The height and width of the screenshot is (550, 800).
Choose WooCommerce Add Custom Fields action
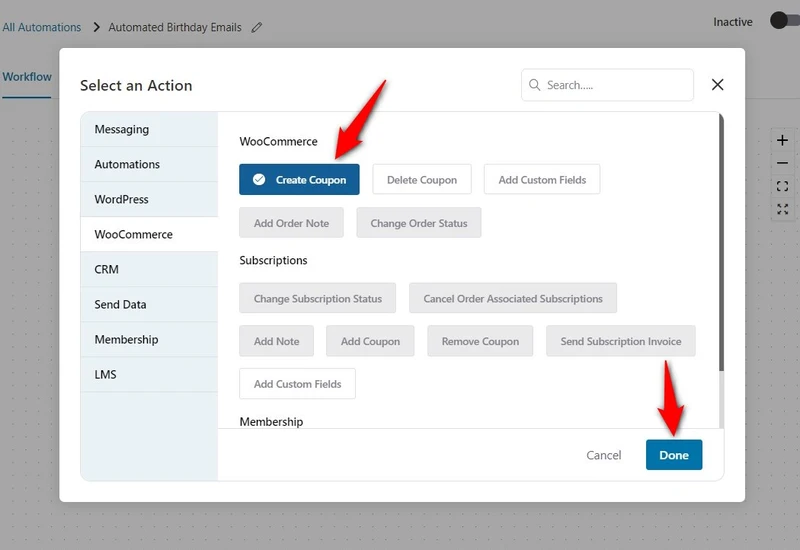pos(542,180)
